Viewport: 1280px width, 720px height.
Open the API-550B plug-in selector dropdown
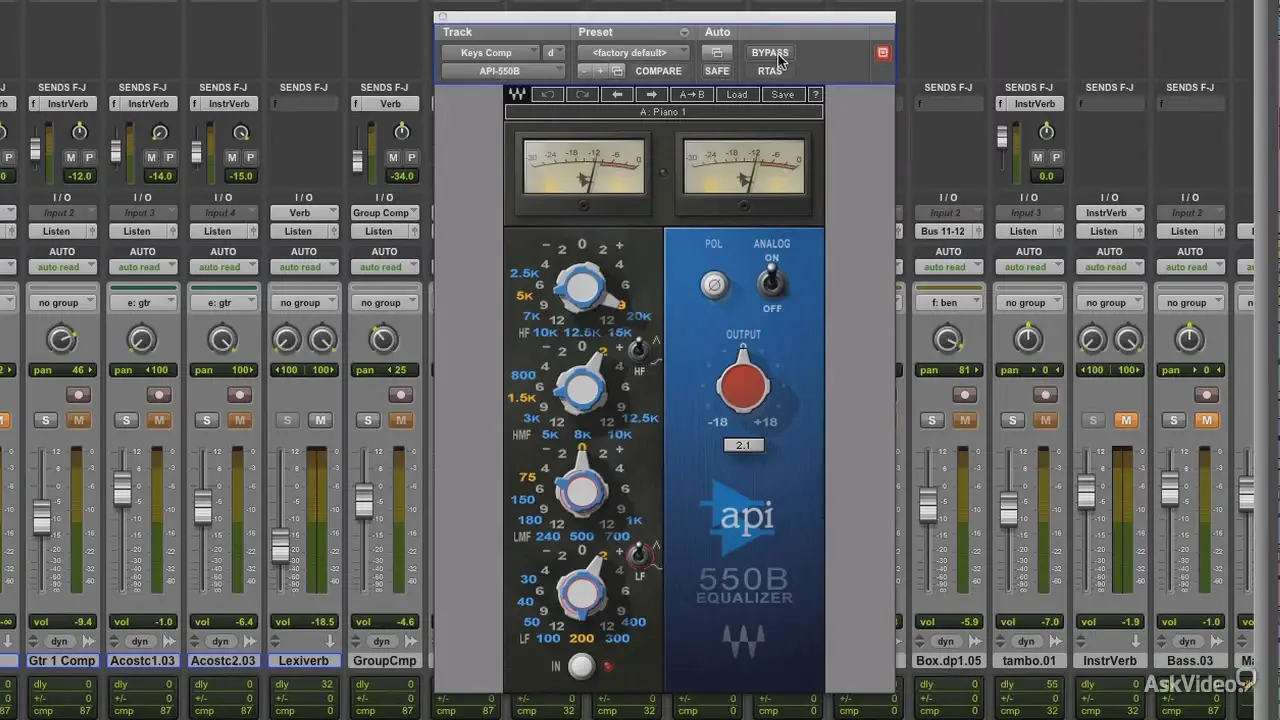pyautogui.click(x=504, y=71)
